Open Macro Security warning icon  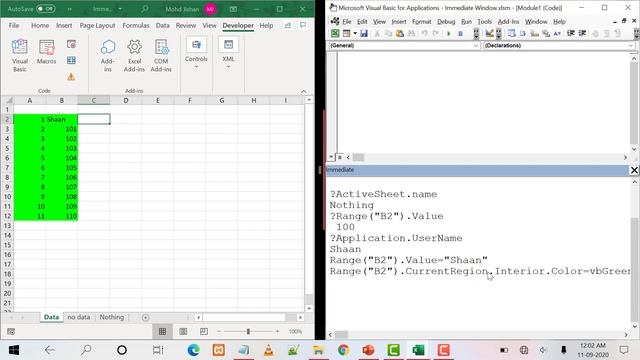71,77
